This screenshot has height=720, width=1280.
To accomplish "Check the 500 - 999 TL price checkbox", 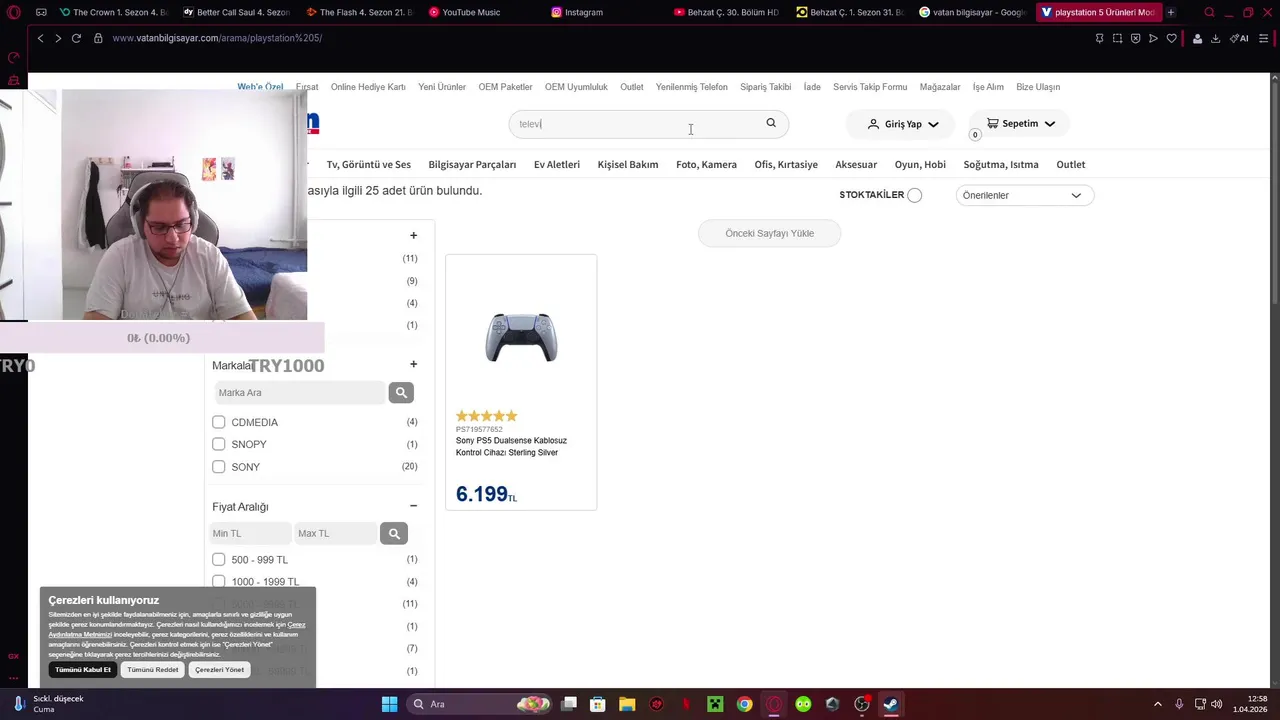I will click(x=218, y=559).
